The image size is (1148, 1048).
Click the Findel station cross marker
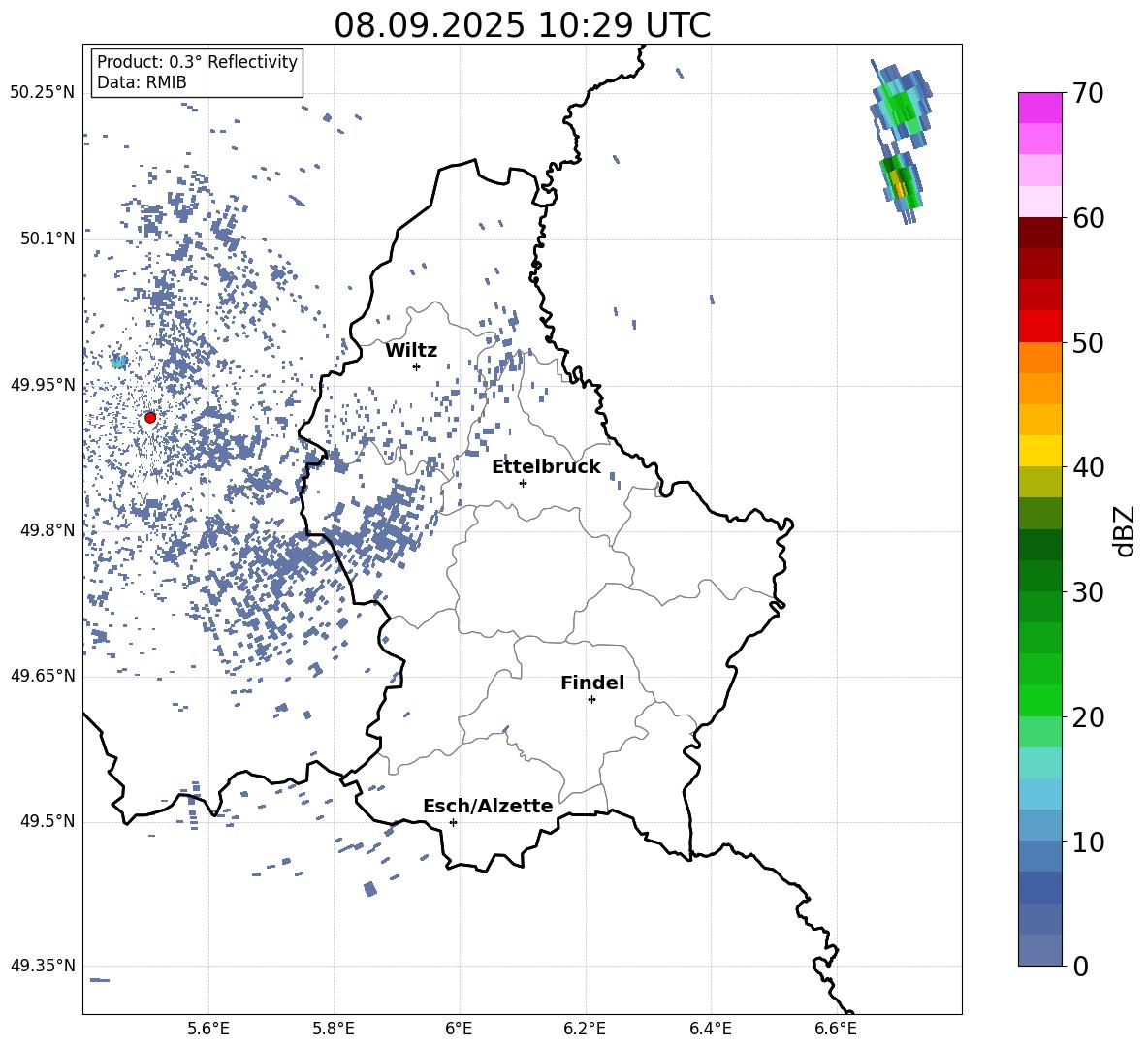click(591, 700)
